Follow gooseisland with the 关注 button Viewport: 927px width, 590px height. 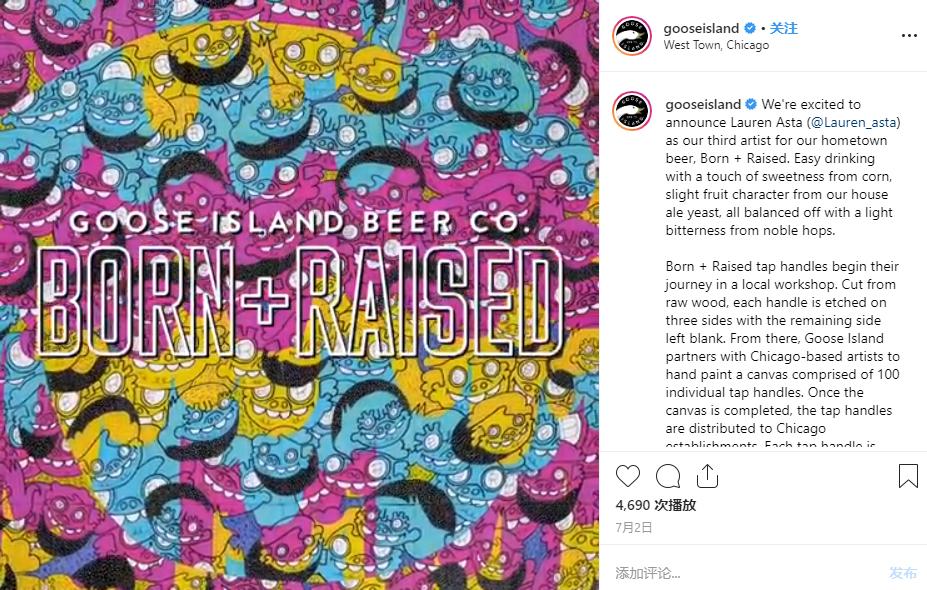[784, 28]
